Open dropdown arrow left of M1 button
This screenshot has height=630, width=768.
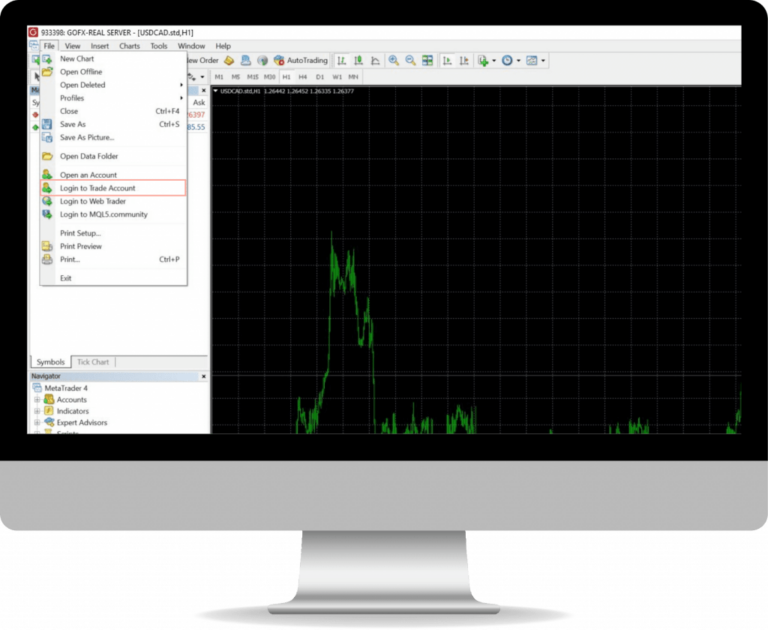[x=202, y=77]
